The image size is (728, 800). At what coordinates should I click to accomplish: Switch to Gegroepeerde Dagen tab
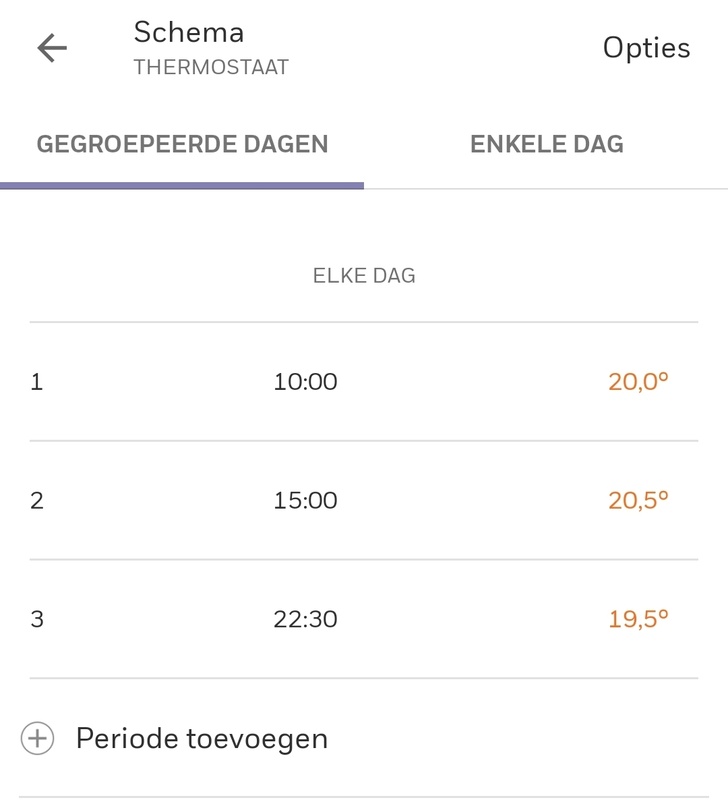pyautogui.click(x=182, y=144)
